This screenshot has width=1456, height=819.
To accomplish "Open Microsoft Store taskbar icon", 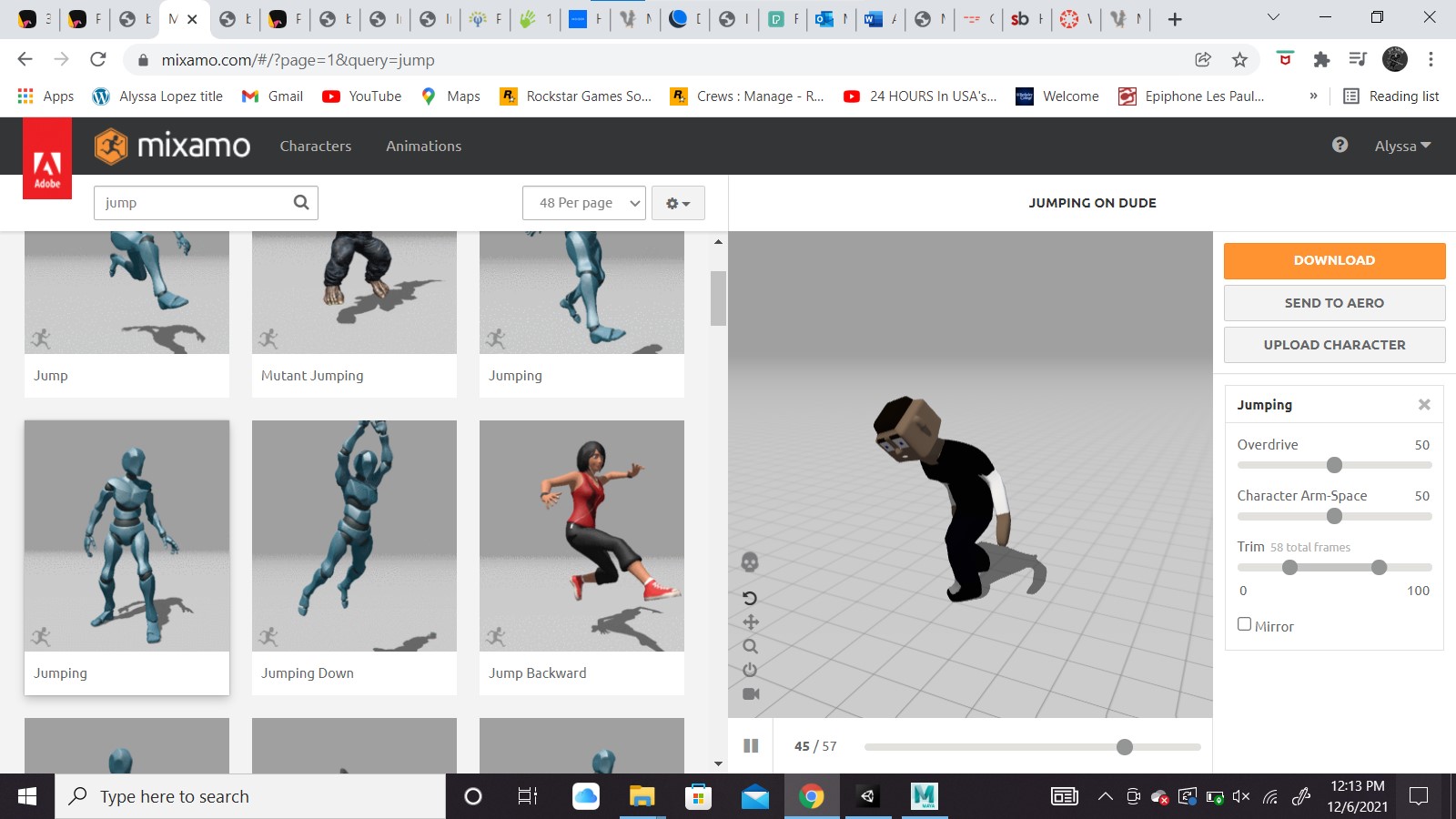I will tap(698, 797).
